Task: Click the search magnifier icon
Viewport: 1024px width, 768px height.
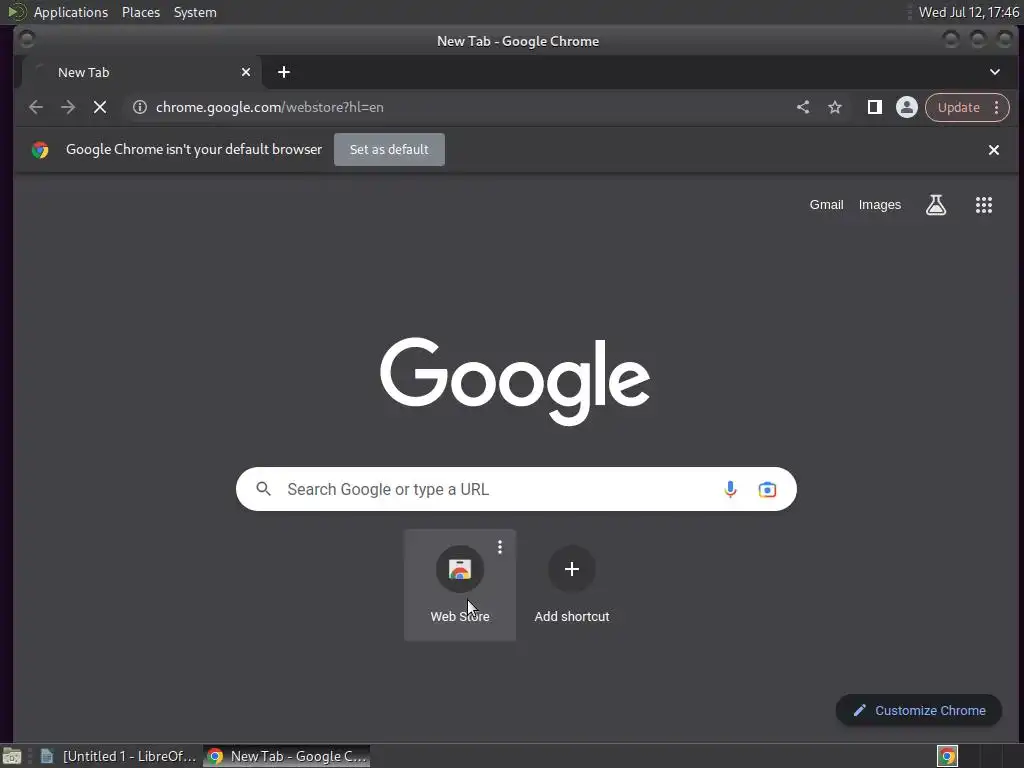Action: (263, 488)
